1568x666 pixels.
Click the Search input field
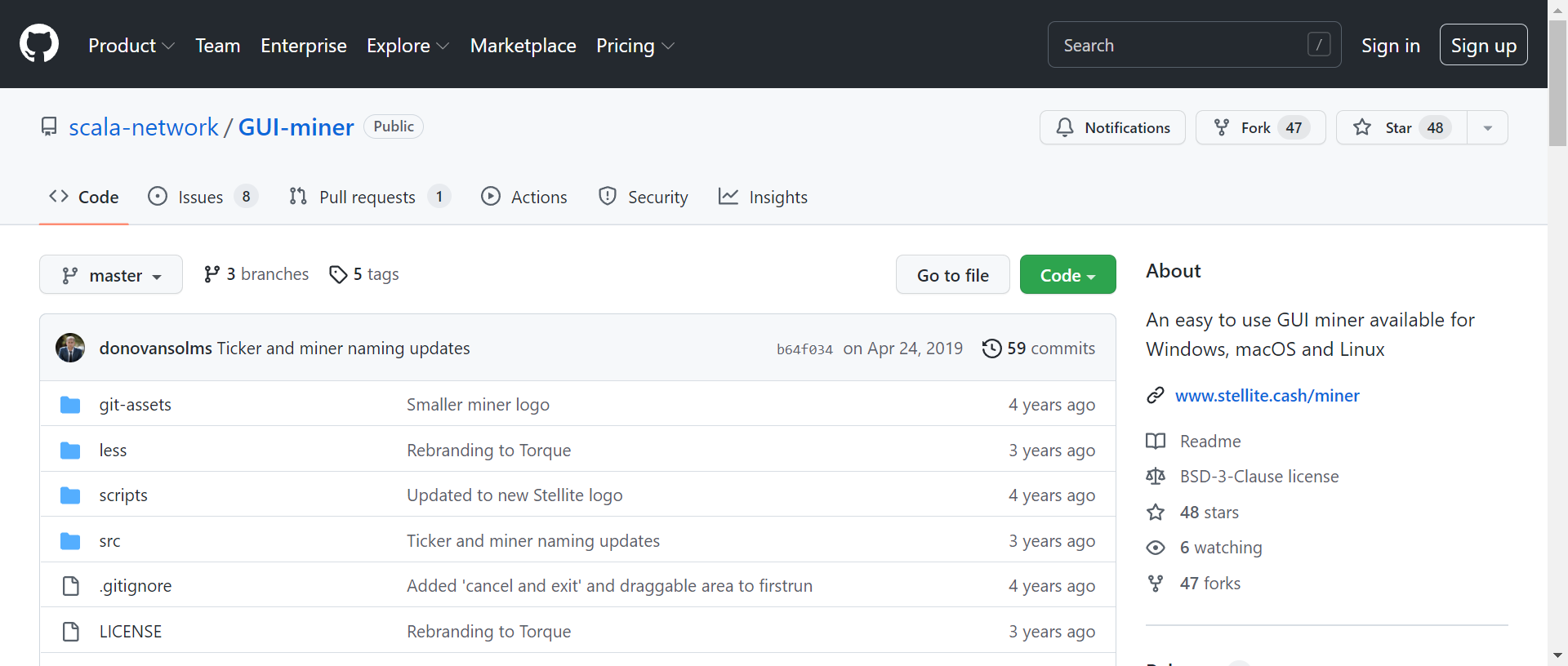click(1184, 46)
